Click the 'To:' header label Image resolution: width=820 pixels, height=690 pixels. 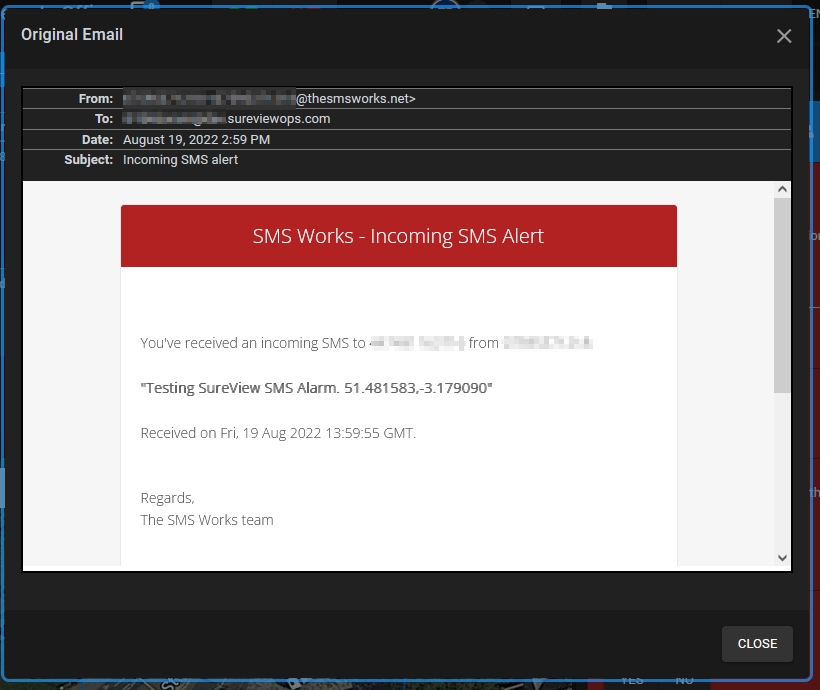104,119
